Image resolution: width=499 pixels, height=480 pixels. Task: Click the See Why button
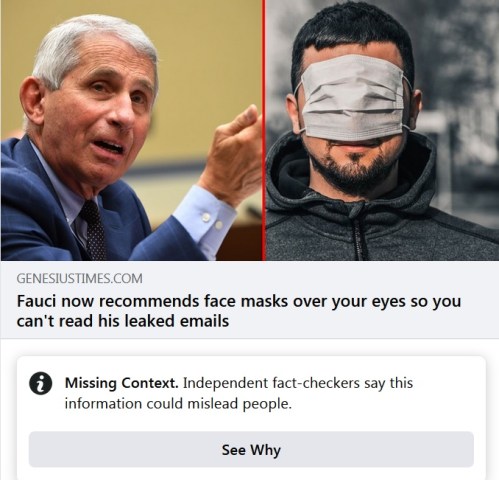click(251, 449)
